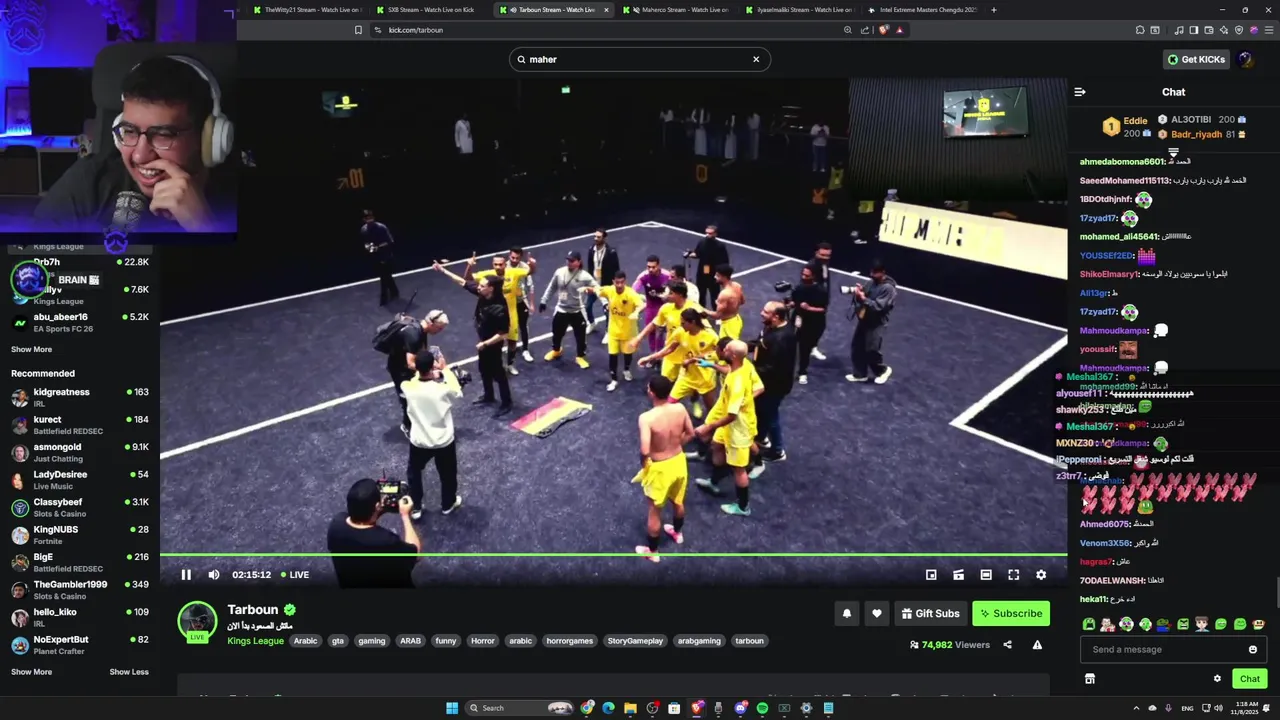The height and width of the screenshot is (720, 1280).
Task: Clear the 'maher' search with X
Action: point(756,59)
